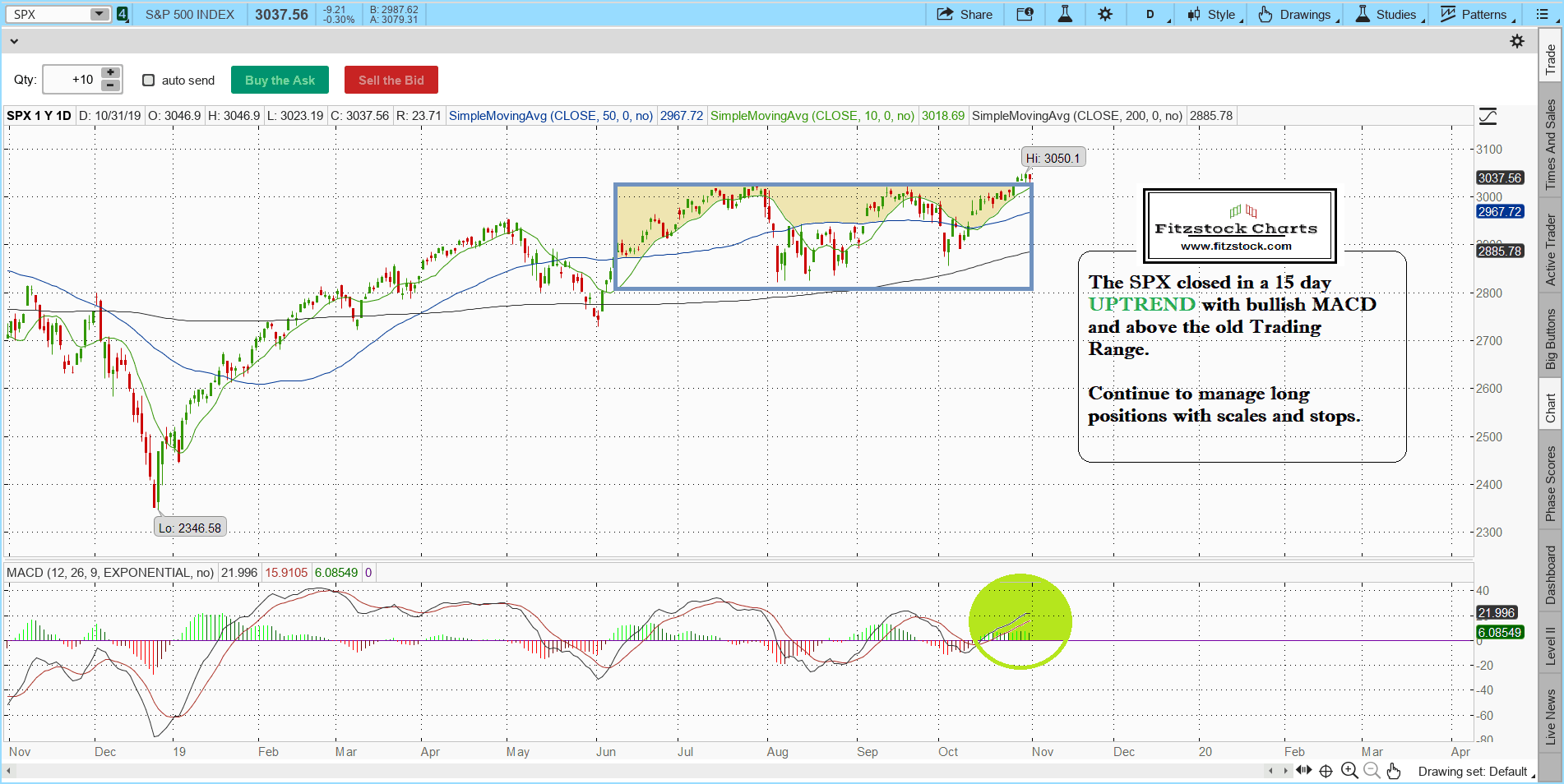
Task: Click trade panel gear settings icon
Action: click(1517, 41)
